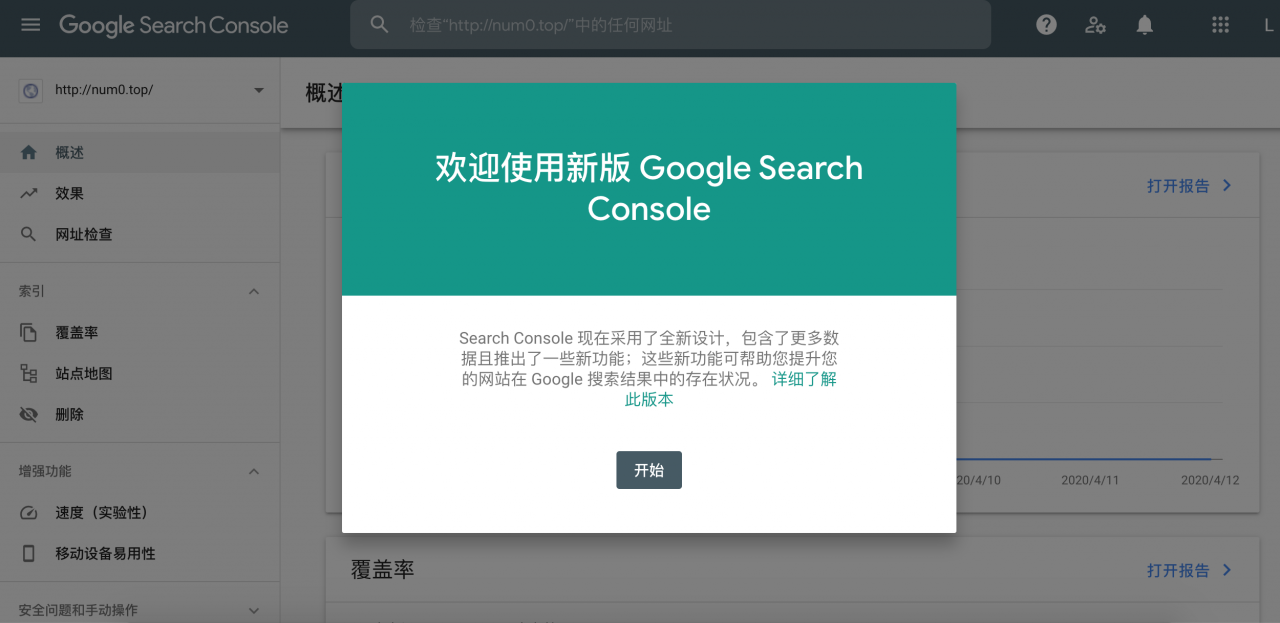Open the help question mark icon
The image size is (1280, 623).
1046,25
